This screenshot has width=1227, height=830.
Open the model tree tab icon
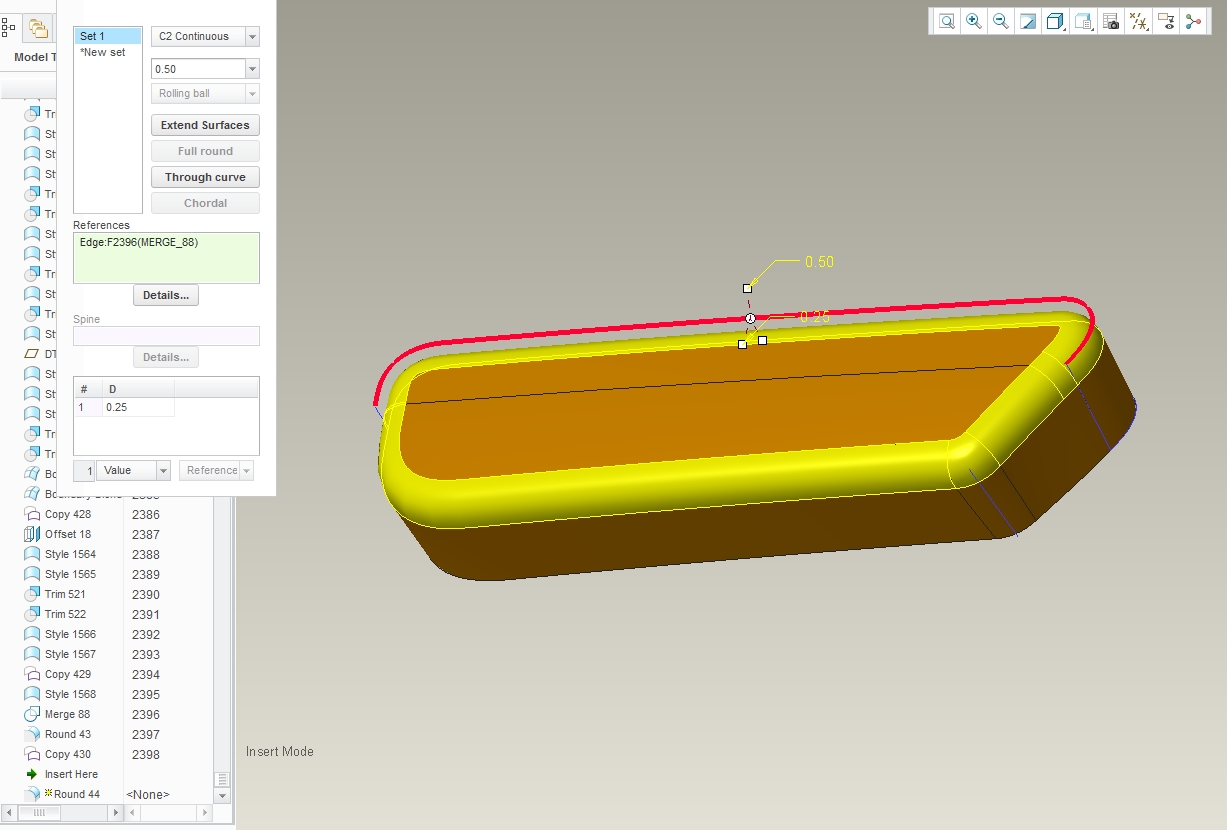coord(9,28)
